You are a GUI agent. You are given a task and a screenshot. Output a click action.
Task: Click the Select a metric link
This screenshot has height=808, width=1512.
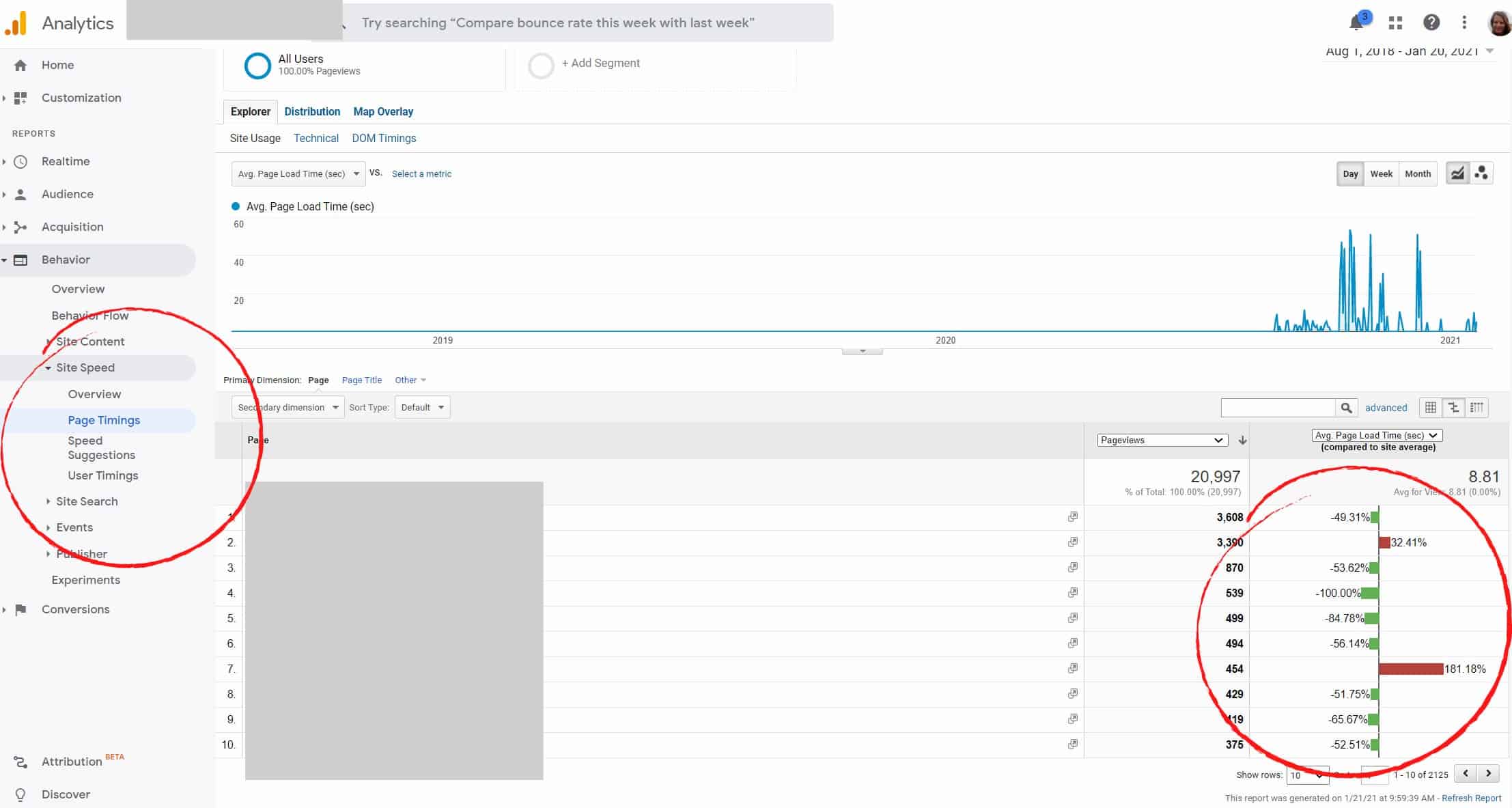421,173
